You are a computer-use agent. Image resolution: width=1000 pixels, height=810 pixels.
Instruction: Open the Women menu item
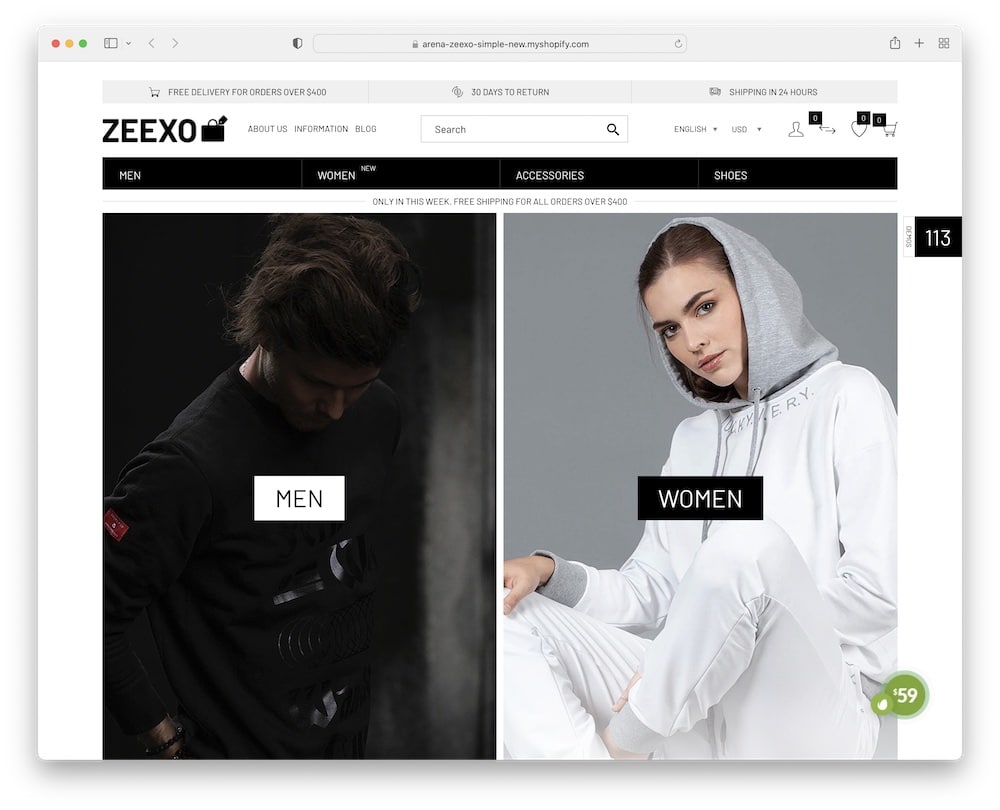[x=336, y=175]
